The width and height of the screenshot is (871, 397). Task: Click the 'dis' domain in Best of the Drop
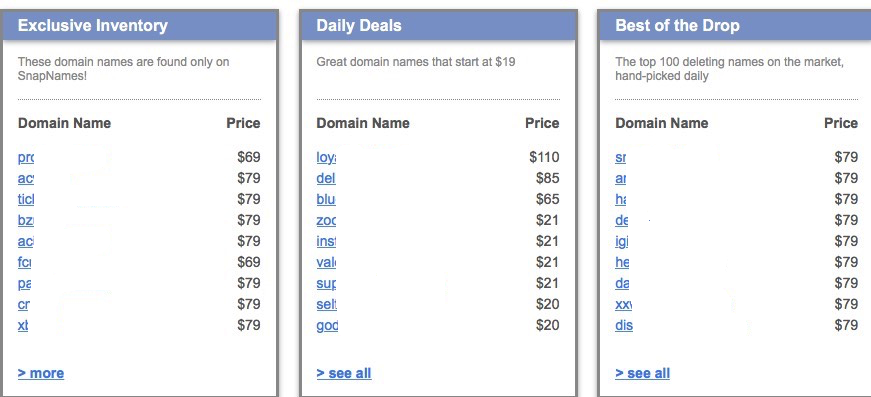pyautogui.click(x=624, y=325)
